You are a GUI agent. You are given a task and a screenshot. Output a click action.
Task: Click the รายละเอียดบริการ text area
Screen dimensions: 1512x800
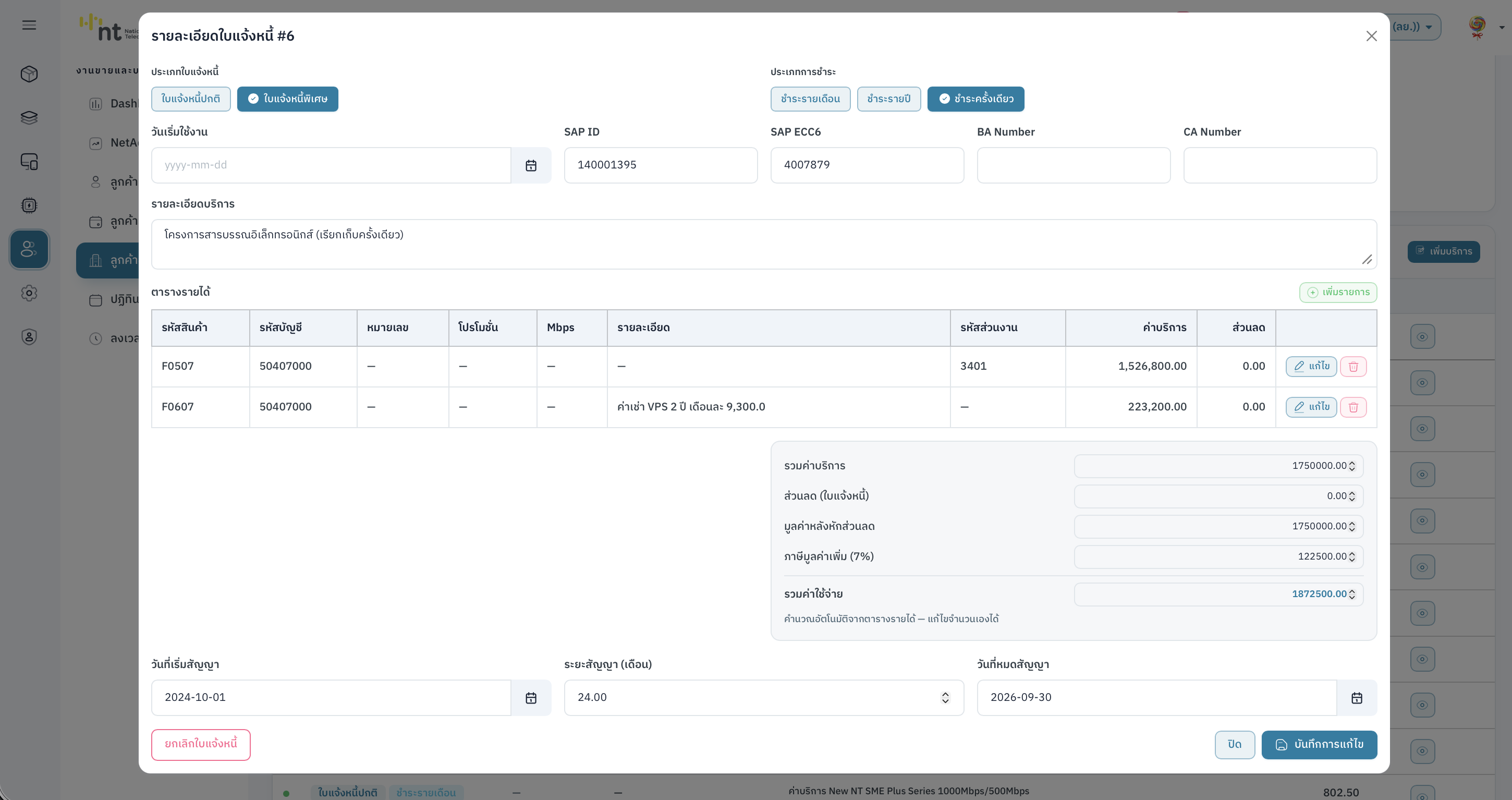click(x=764, y=244)
